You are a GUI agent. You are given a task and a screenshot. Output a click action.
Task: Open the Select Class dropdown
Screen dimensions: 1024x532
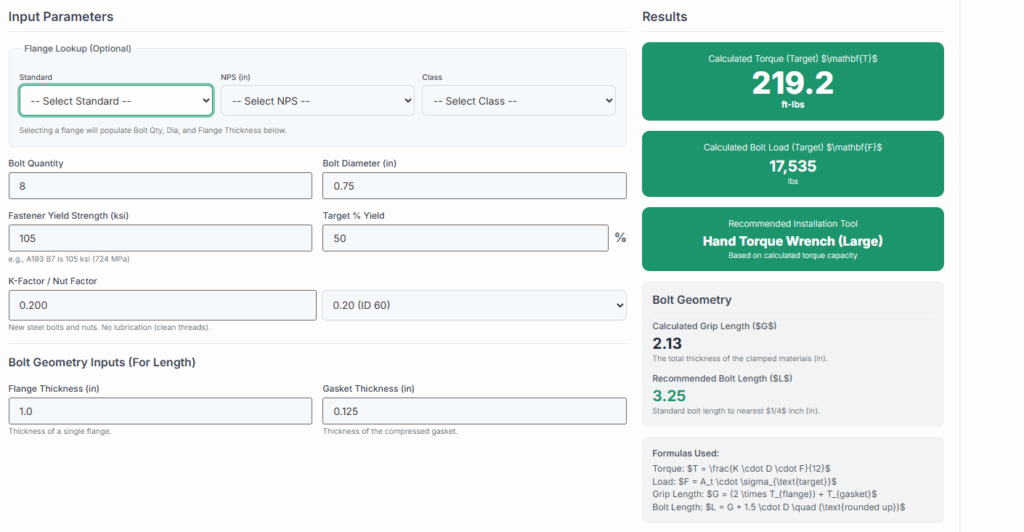[519, 101]
